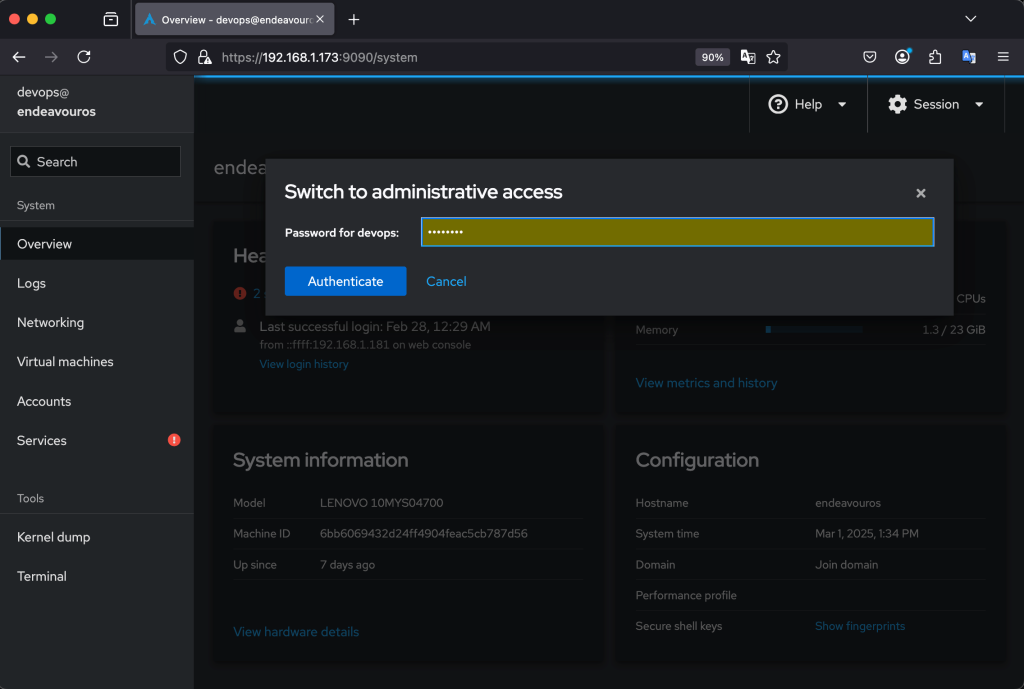Open the list all tabs chevron

click(969, 19)
